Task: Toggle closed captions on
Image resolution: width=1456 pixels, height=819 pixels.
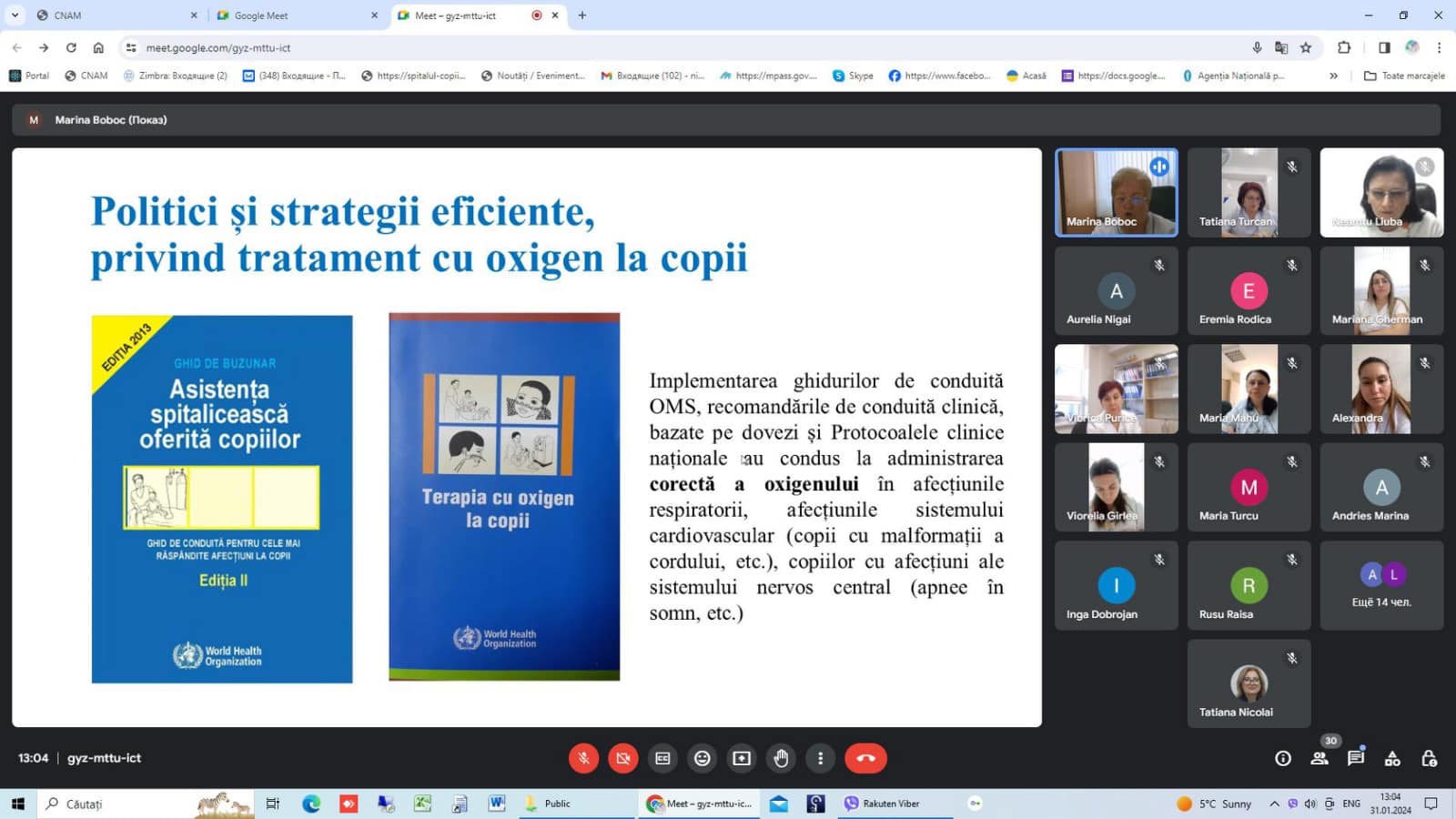Action: click(662, 758)
